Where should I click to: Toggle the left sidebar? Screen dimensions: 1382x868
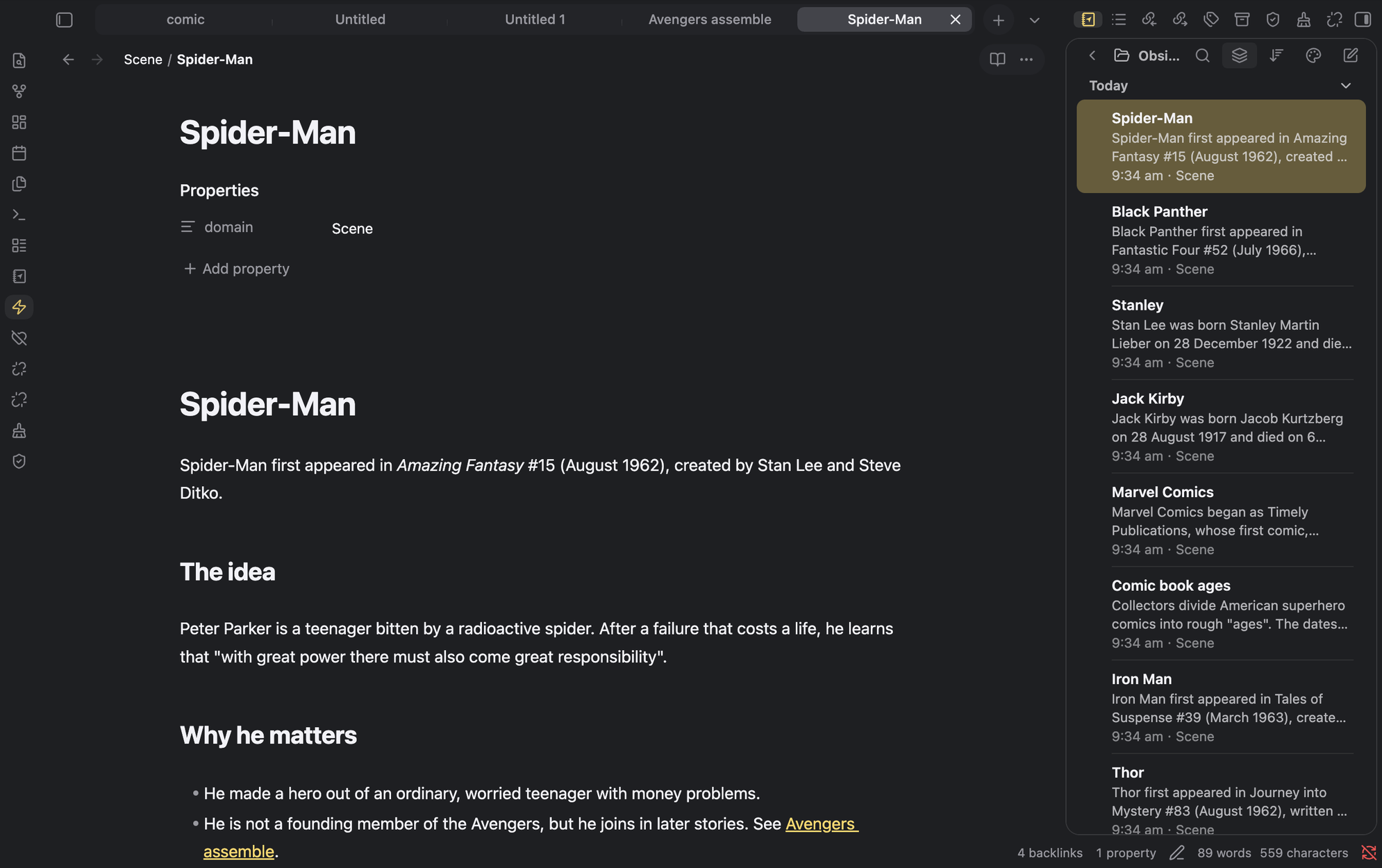click(64, 20)
